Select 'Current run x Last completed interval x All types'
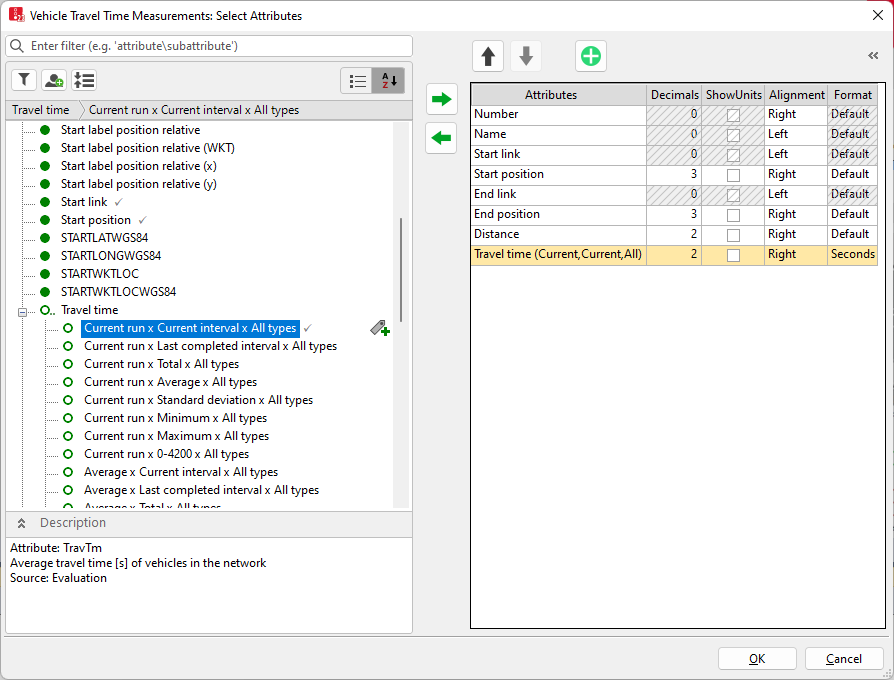This screenshot has height=680, width=894. click(x=210, y=346)
